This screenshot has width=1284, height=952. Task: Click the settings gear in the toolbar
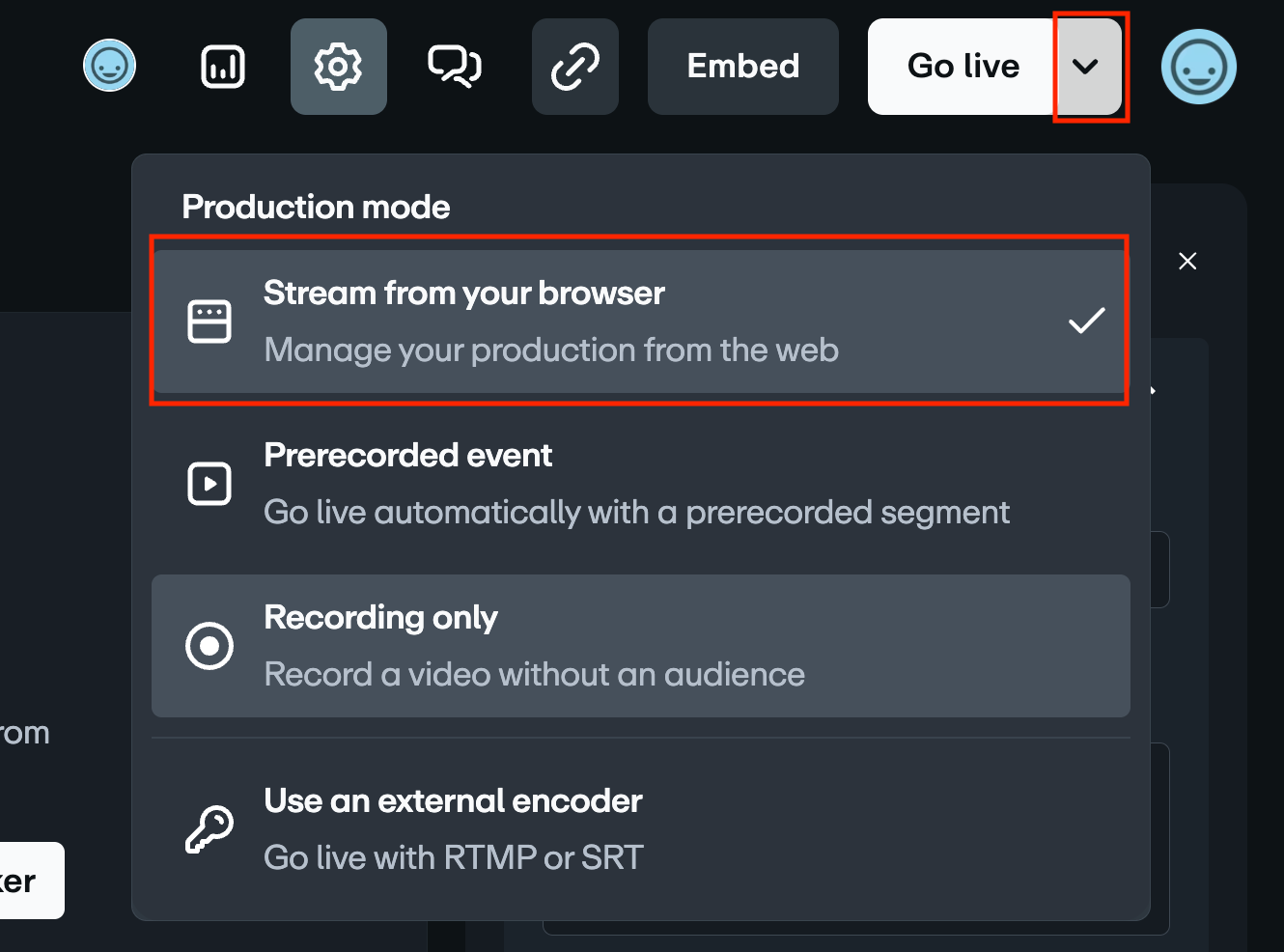click(x=338, y=66)
